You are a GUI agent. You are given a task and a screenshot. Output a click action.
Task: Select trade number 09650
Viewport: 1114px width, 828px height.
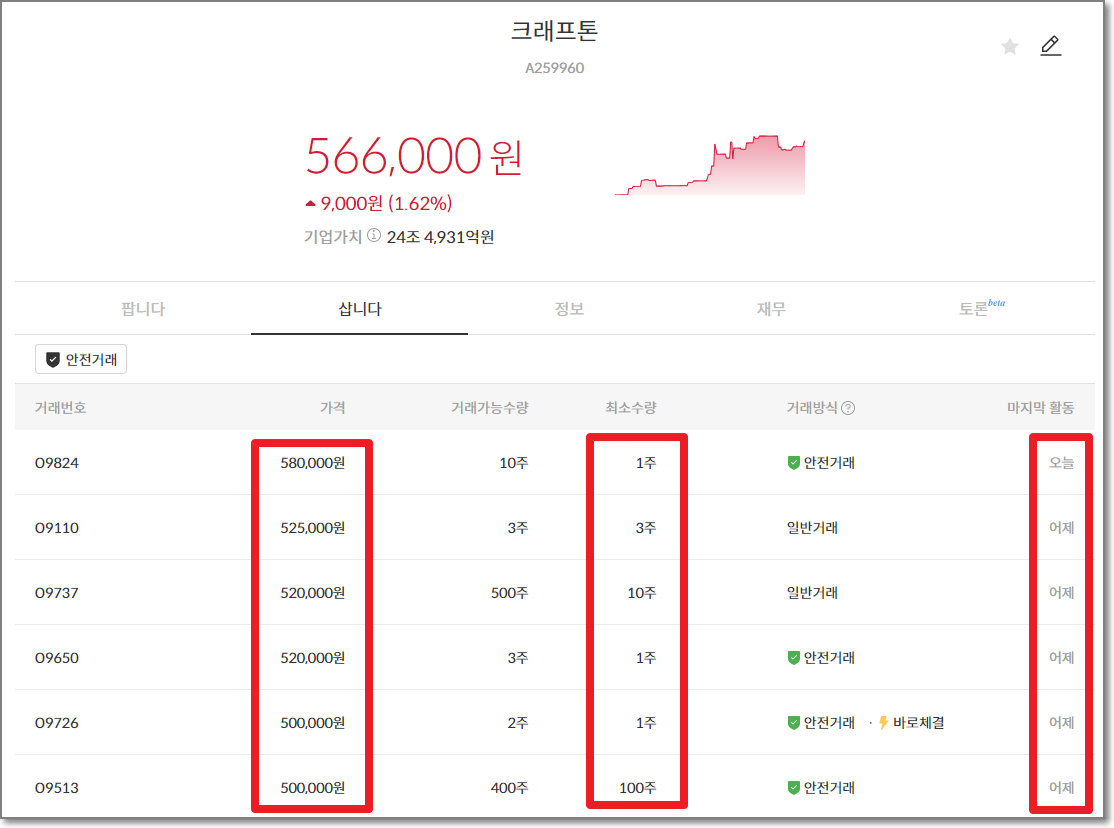point(57,657)
